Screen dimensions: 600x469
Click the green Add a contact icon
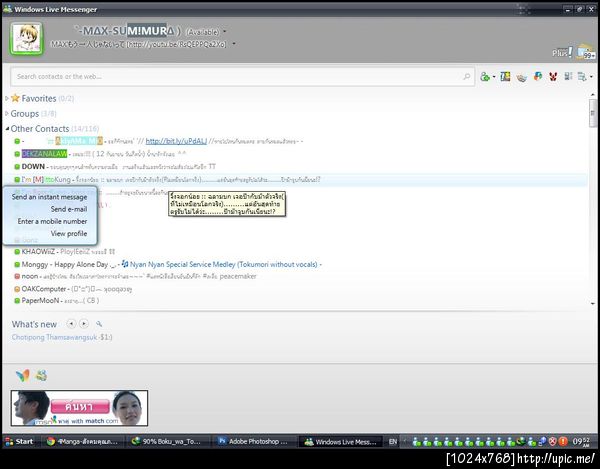point(485,77)
